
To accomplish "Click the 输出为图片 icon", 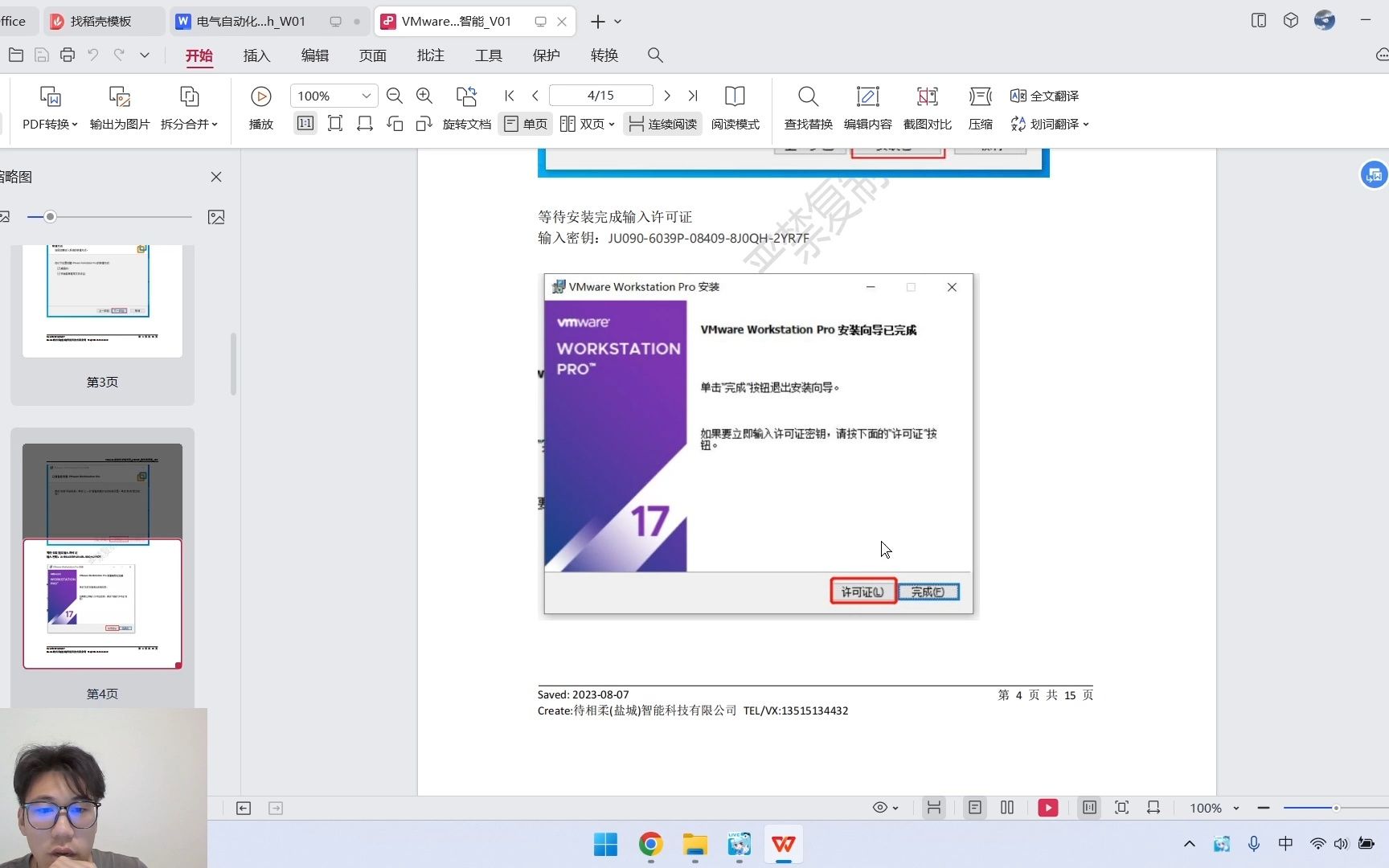I will (x=120, y=97).
